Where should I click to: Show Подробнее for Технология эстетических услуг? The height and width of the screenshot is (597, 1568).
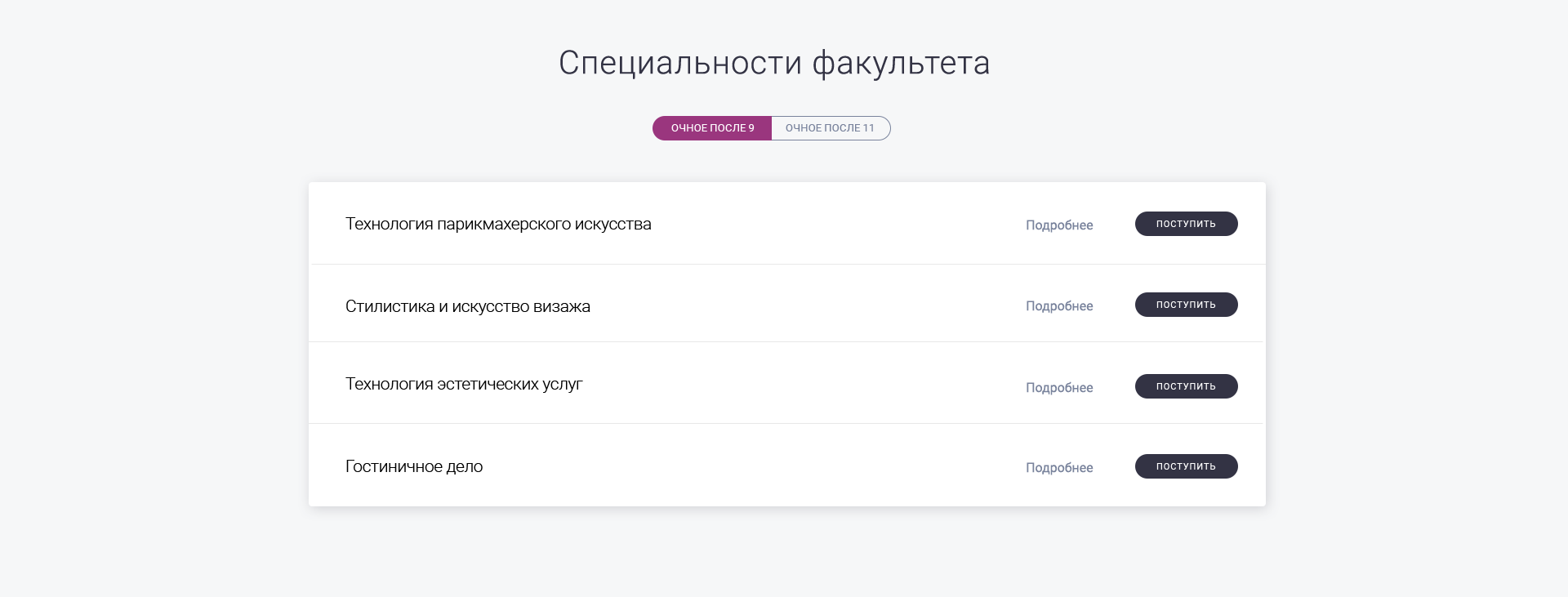pos(1058,388)
